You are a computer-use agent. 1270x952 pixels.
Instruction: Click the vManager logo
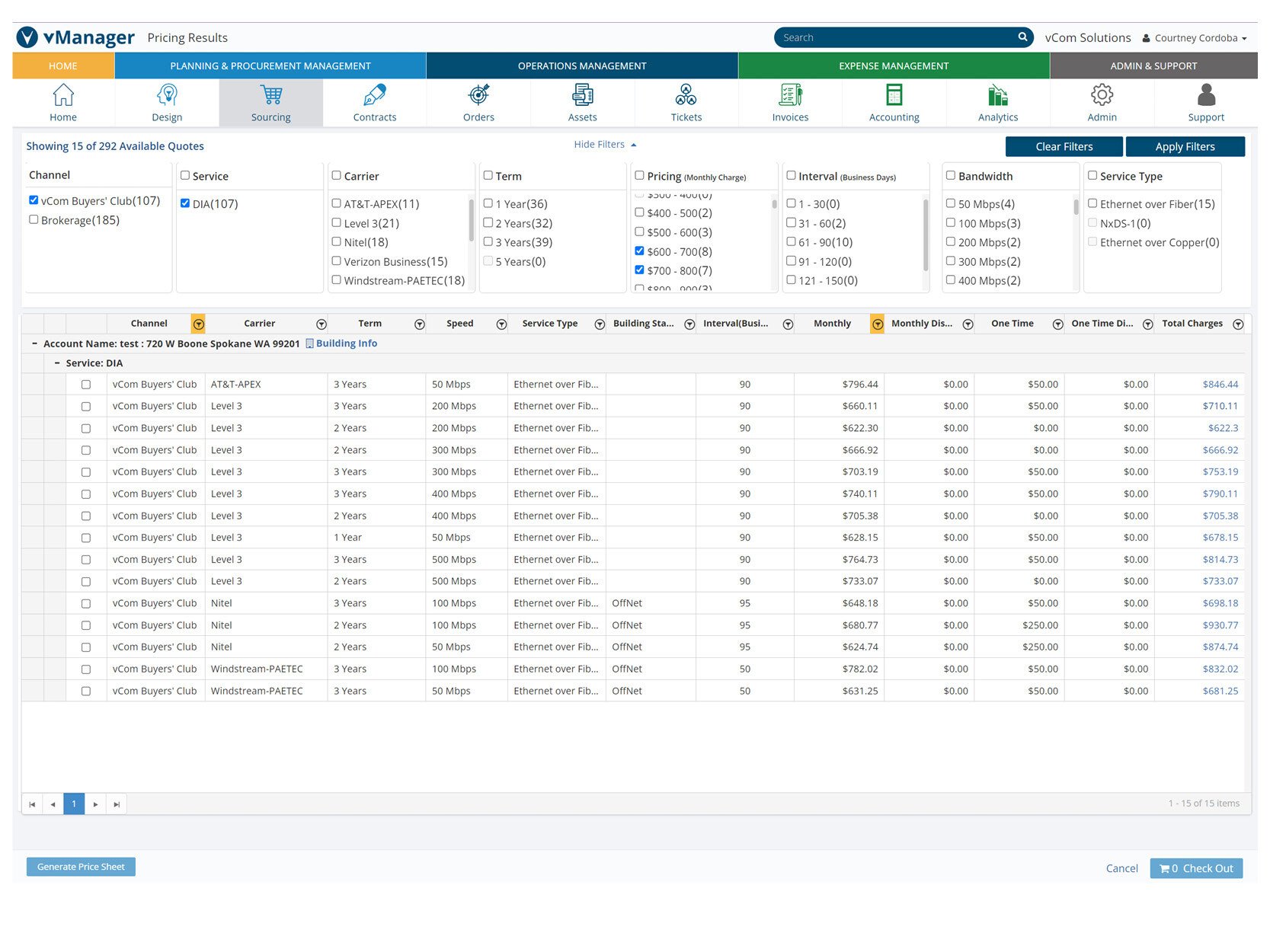(75, 37)
